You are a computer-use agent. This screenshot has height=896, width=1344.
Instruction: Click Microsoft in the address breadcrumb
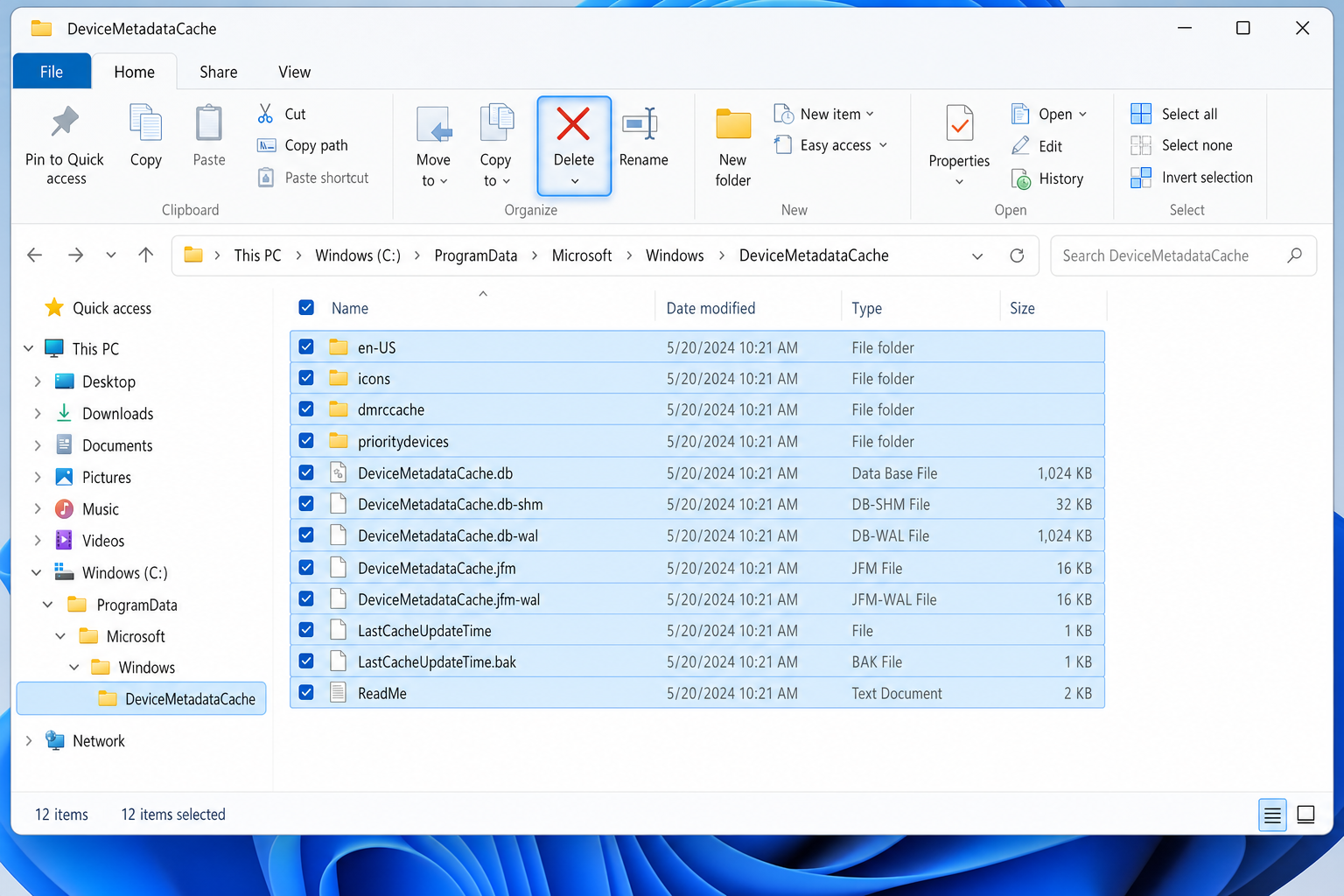[582, 255]
